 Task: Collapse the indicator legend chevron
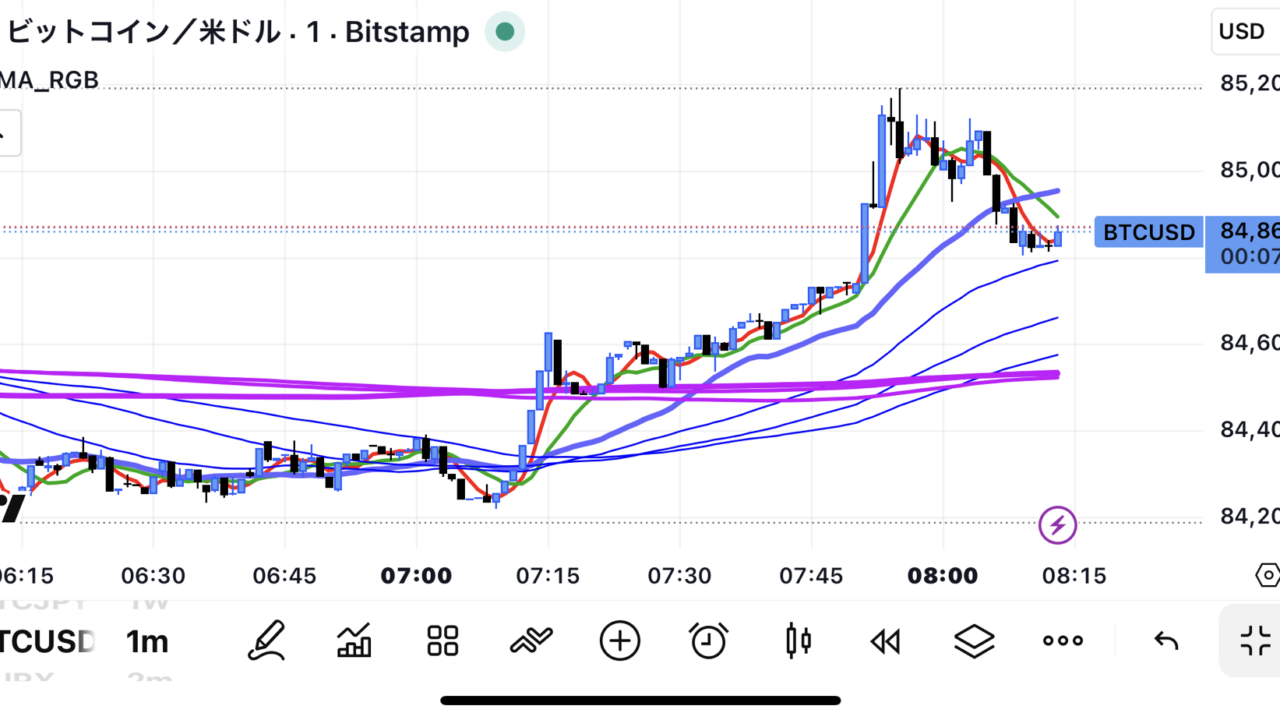(6, 132)
